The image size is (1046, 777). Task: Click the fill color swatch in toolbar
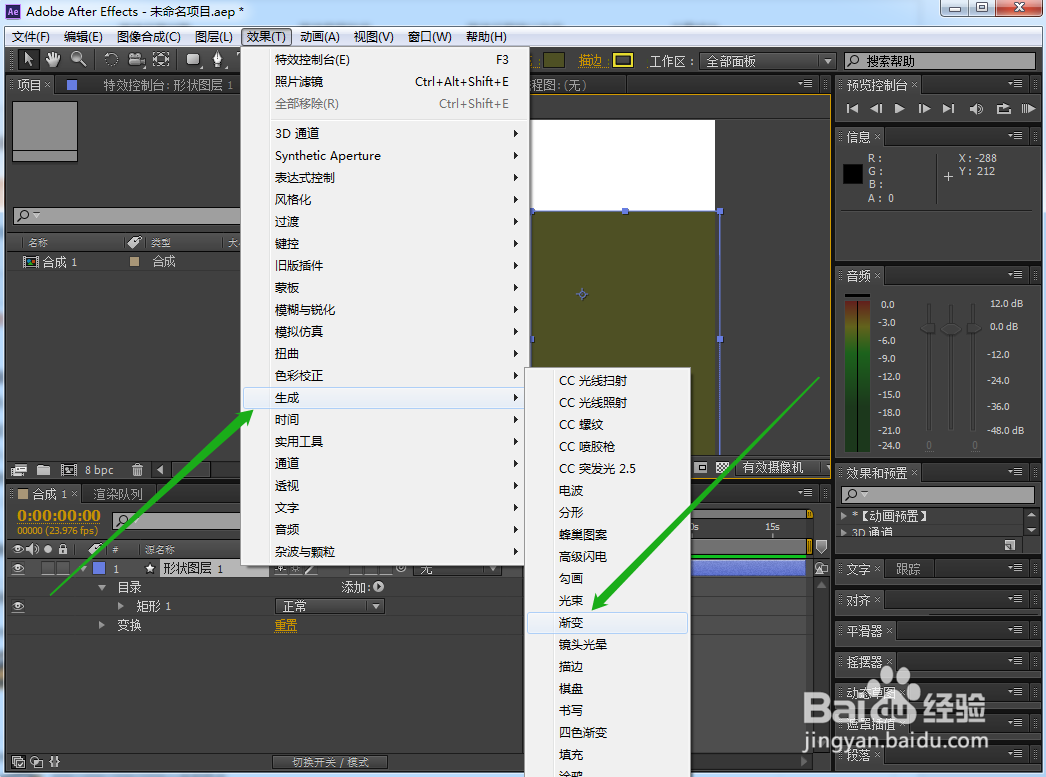pyautogui.click(x=554, y=61)
